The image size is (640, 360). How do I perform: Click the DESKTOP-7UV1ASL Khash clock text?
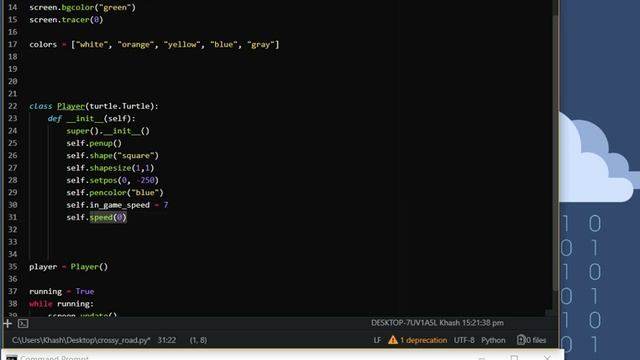click(x=437, y=323)
